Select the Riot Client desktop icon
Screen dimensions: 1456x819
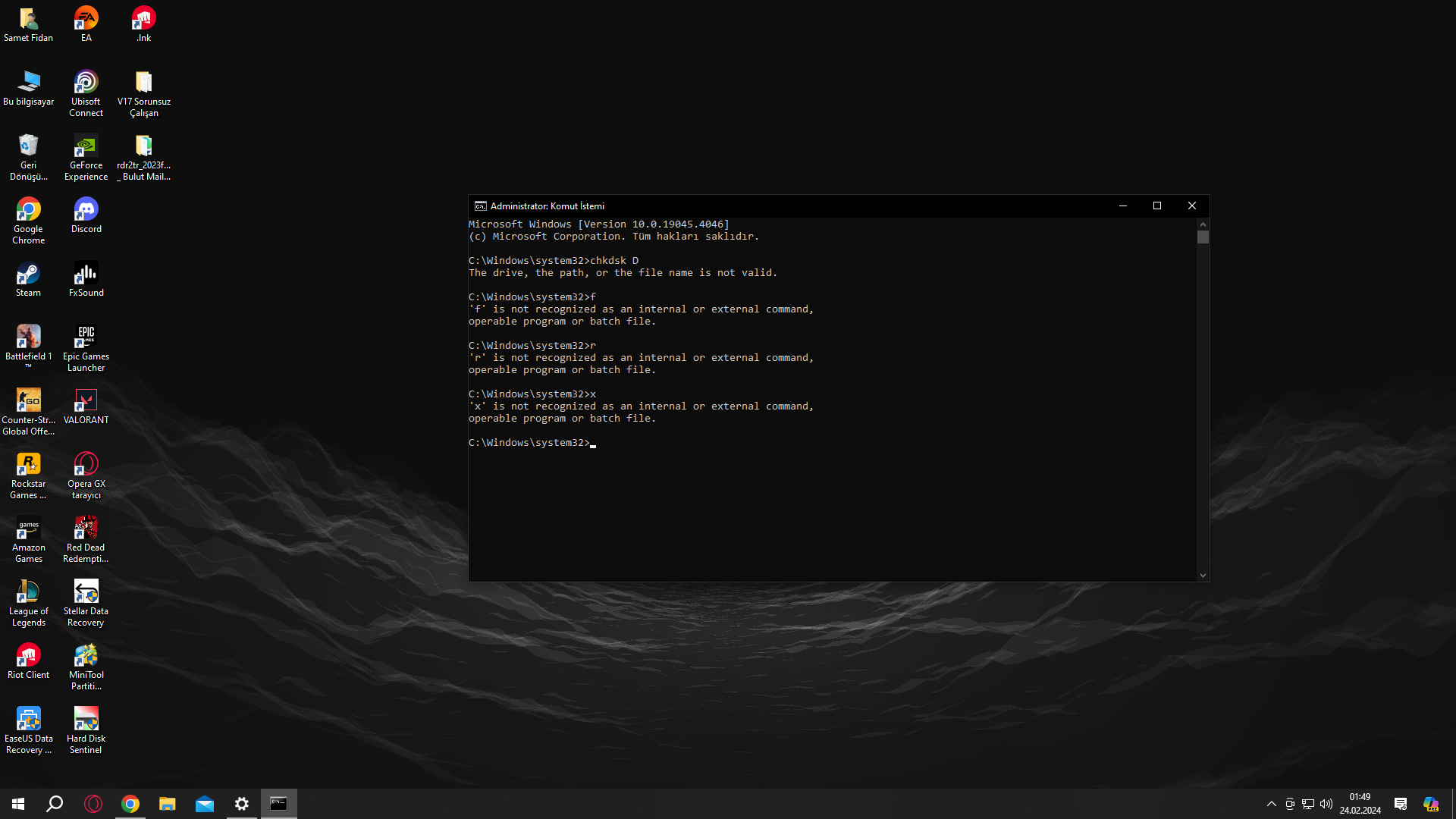pos(28,661)
